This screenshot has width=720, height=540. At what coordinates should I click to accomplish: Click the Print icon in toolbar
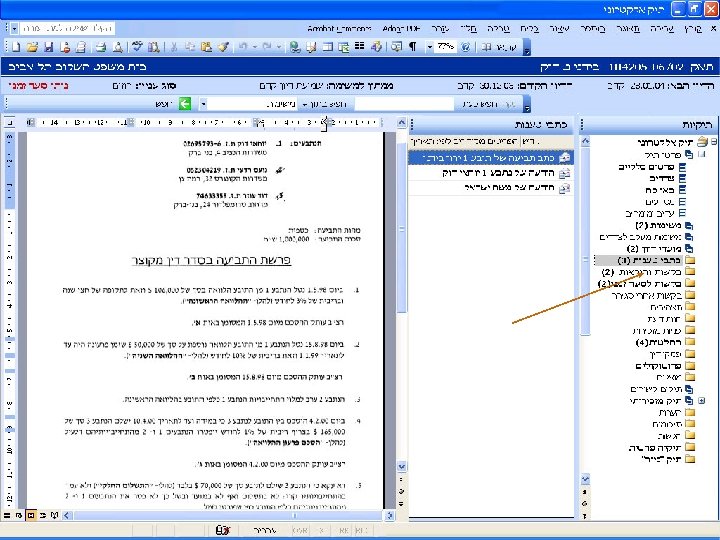point(101,47)
